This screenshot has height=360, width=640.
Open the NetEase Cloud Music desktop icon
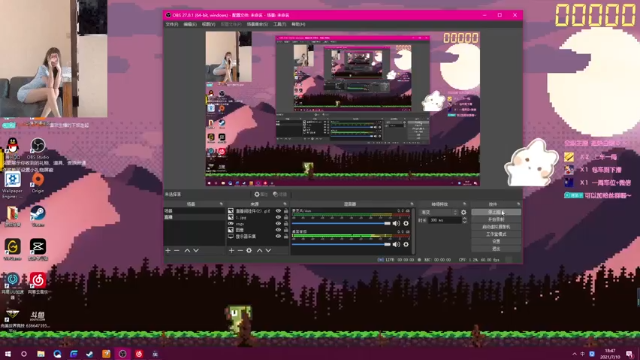point(38,283)
